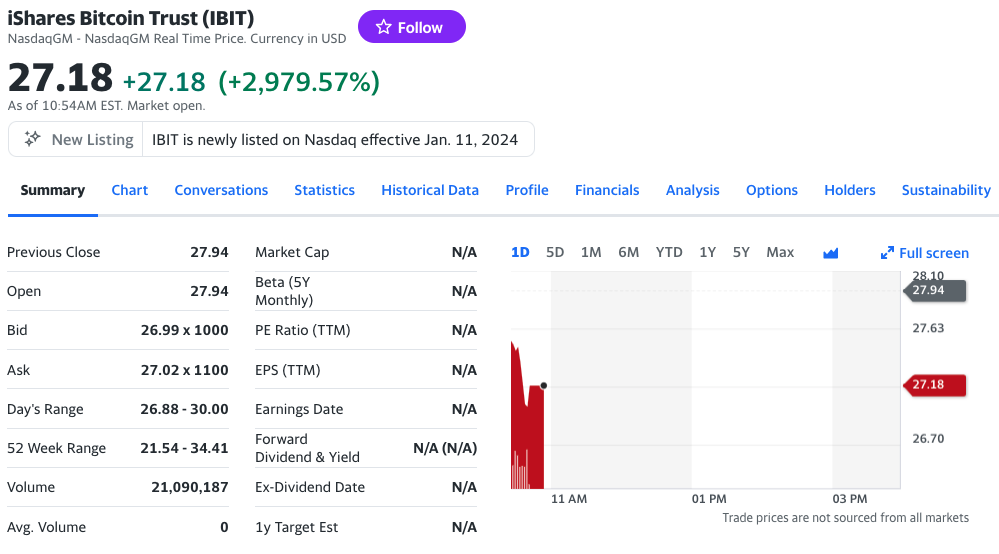The image size is (999, 554).
Task: Select the 5Y chart range
Action: pos(741,252)
